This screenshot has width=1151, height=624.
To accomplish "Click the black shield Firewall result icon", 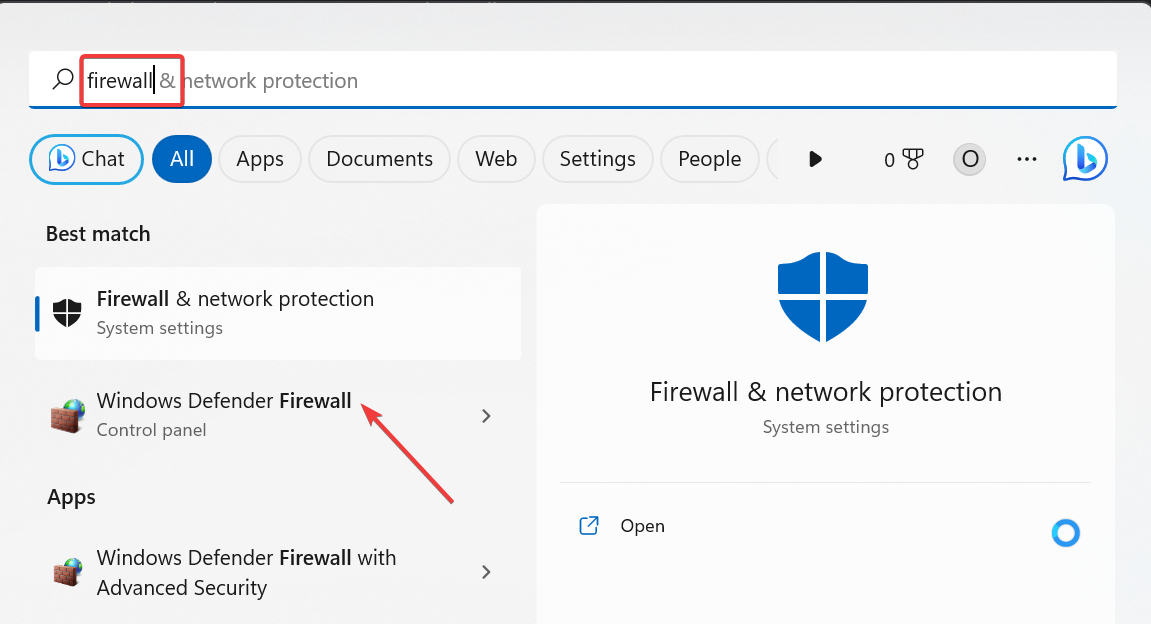I will click(x=67, y=313).
